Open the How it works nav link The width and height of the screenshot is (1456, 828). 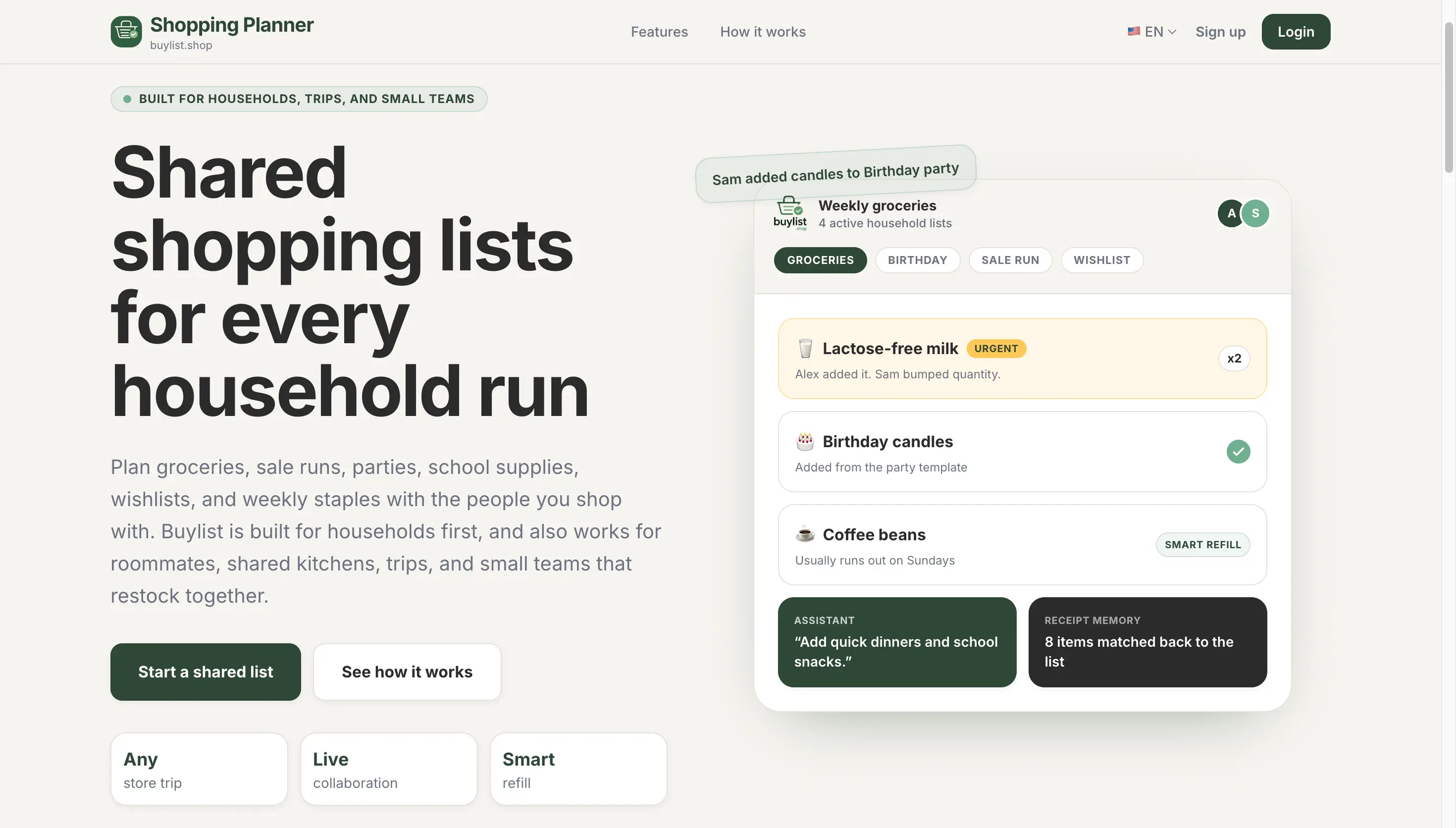pos(762,32)
